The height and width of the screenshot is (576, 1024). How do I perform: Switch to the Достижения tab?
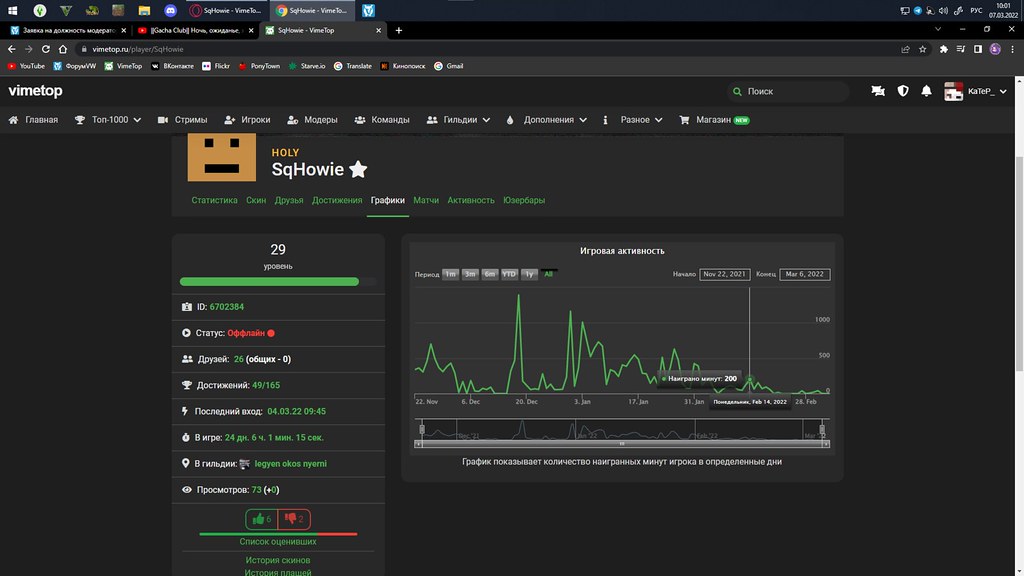pyautogui.click(x=337, y=200)
